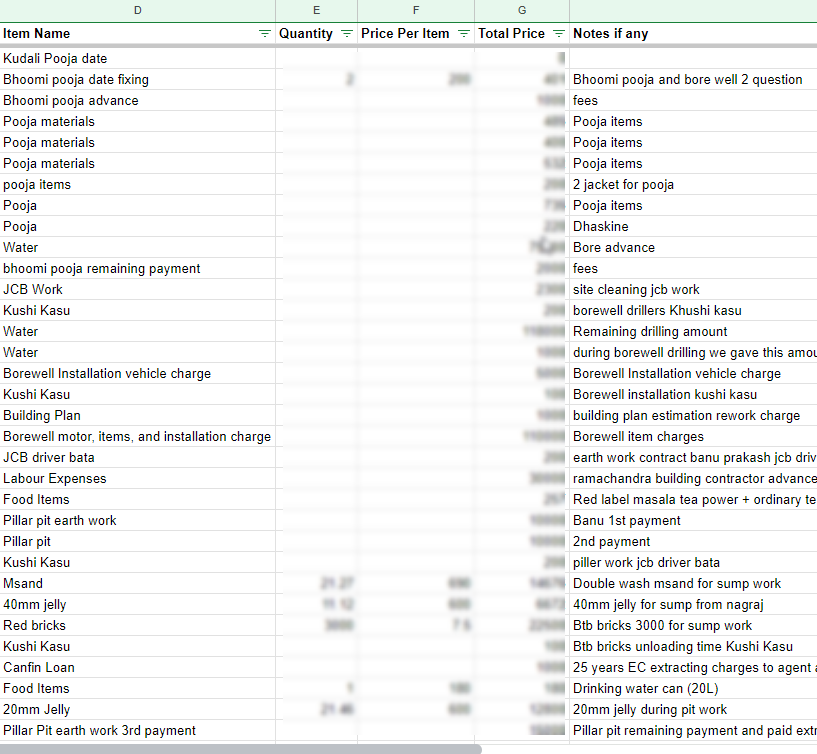
Task: Click the Total Price filter icon
Action: pyautogui.click(x=559, y=34)
